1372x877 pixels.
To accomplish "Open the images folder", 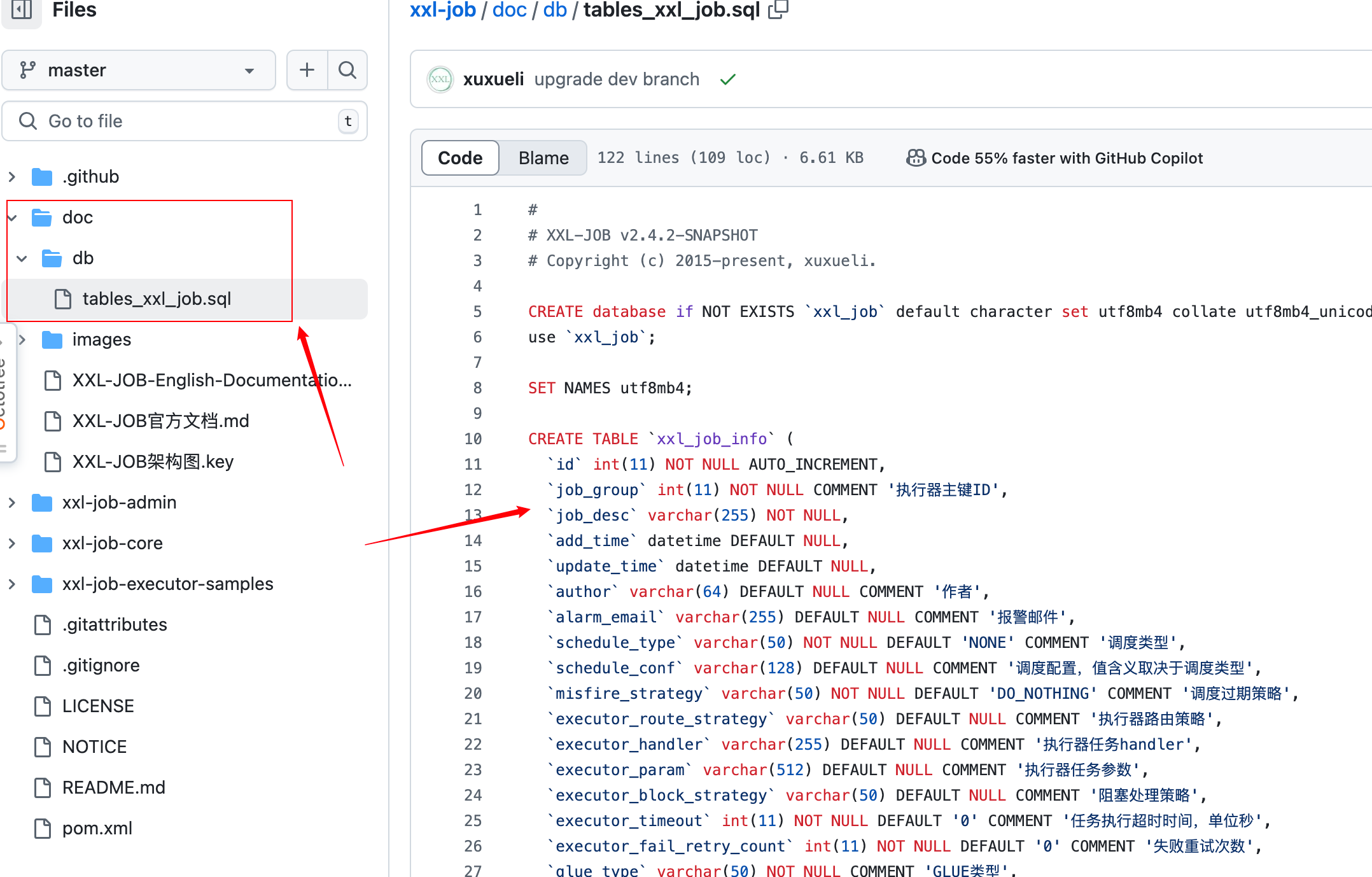I will (x=102, y=340).
